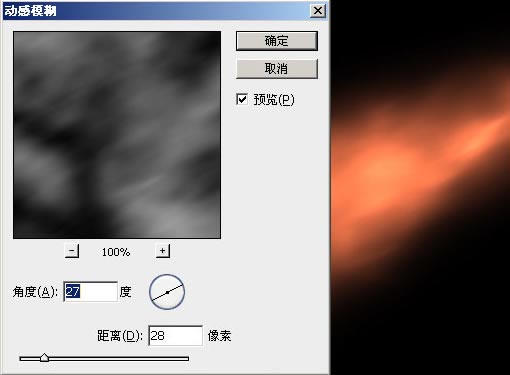
Task: Click the 100% zoom level text
Action: point(116,252)
